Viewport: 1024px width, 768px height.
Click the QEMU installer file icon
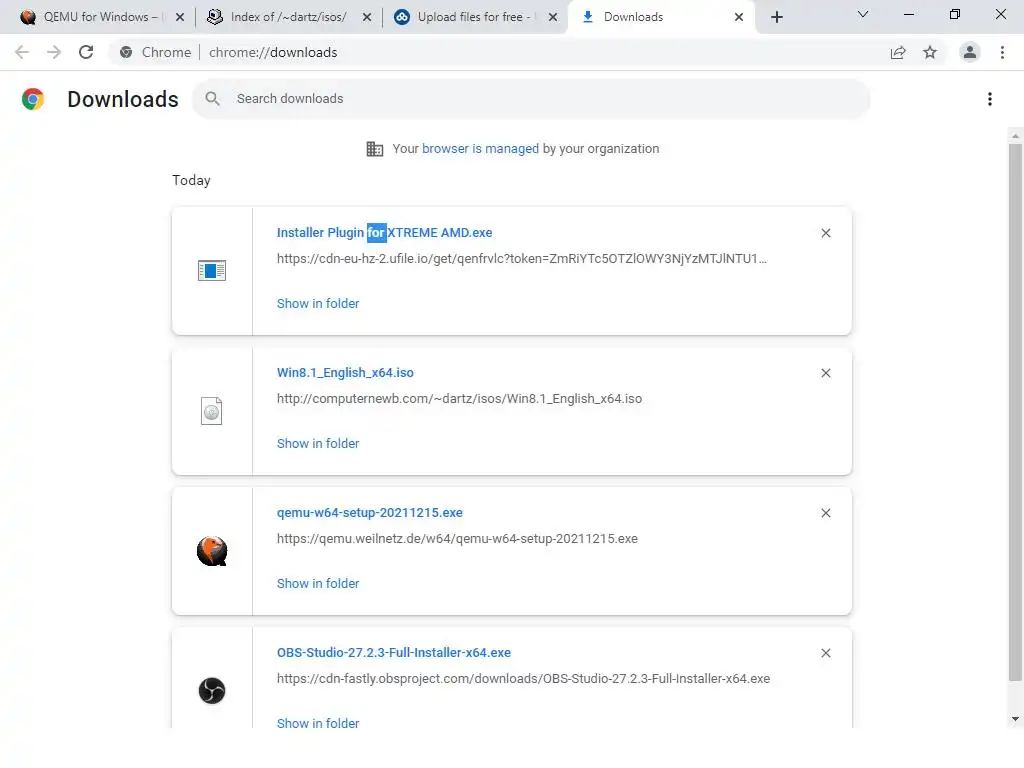(212, 551)
